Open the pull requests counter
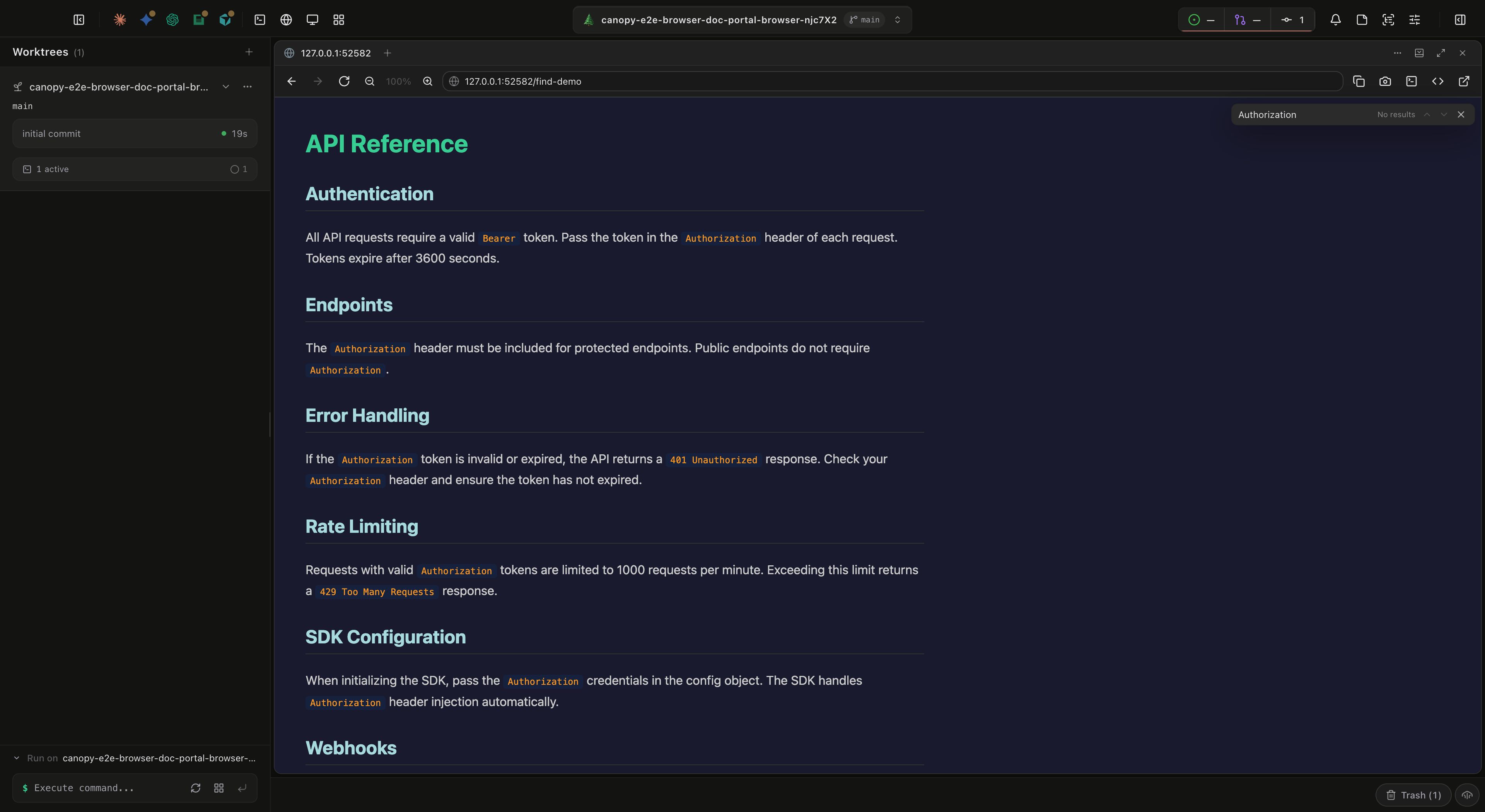Screen dimensions: 1485x812 pos(1248,20)
